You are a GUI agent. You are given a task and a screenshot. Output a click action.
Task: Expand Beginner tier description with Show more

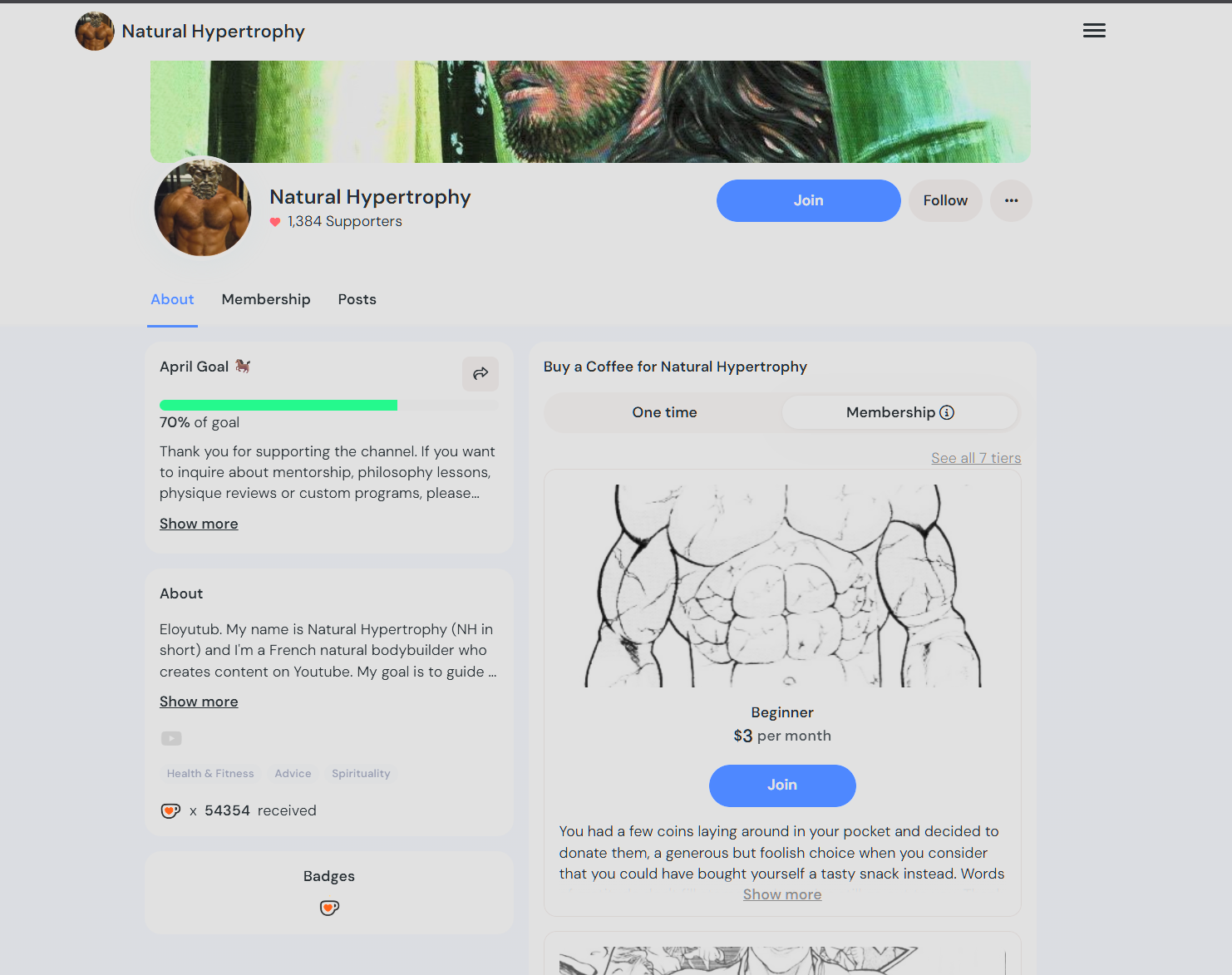[x=782, y=894]
